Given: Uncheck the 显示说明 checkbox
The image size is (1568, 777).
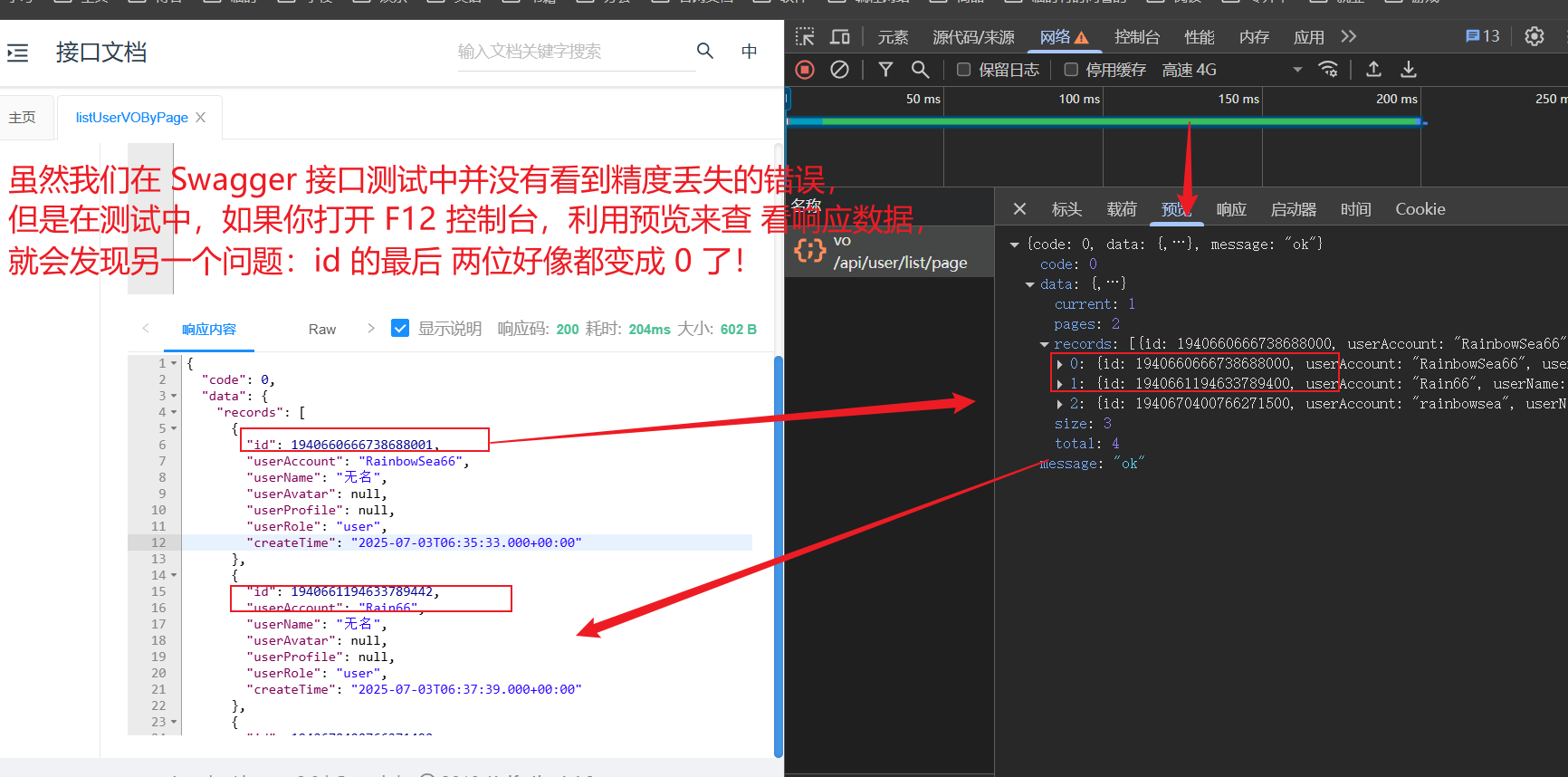Looking at the screenshot, I should [400, 329].
